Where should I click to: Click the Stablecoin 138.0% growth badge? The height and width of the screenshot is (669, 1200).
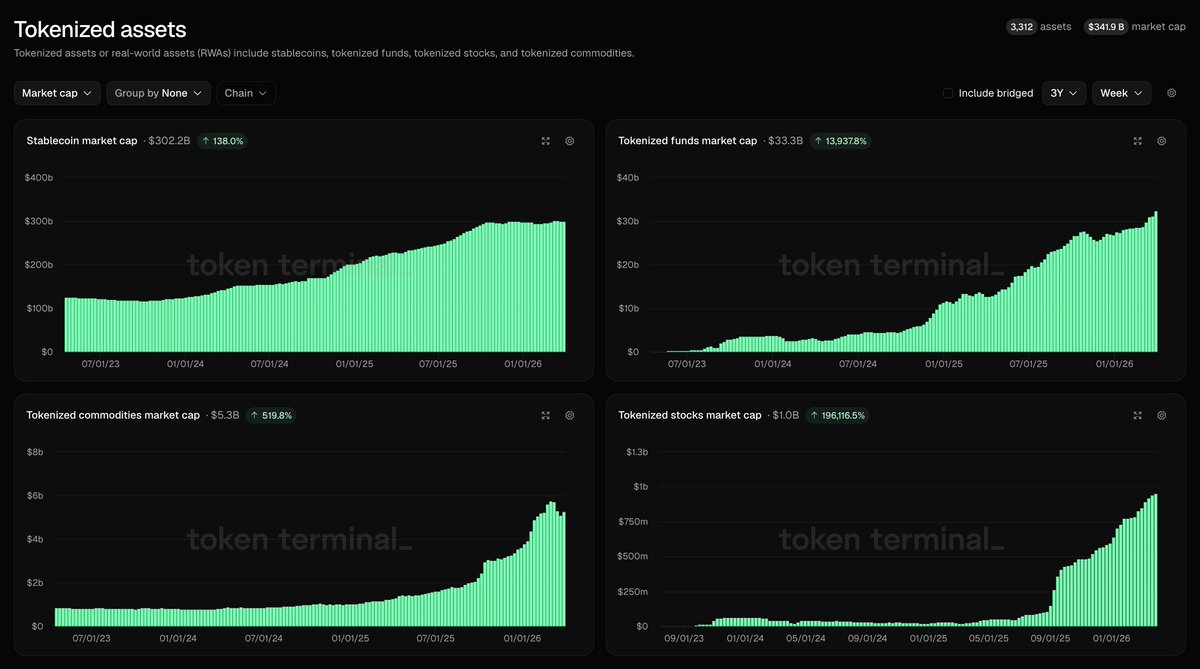(222, 141)
